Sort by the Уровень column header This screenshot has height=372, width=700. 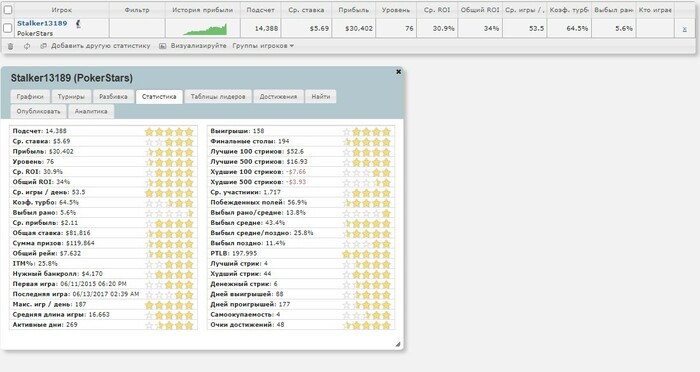[x=396, y=10]
